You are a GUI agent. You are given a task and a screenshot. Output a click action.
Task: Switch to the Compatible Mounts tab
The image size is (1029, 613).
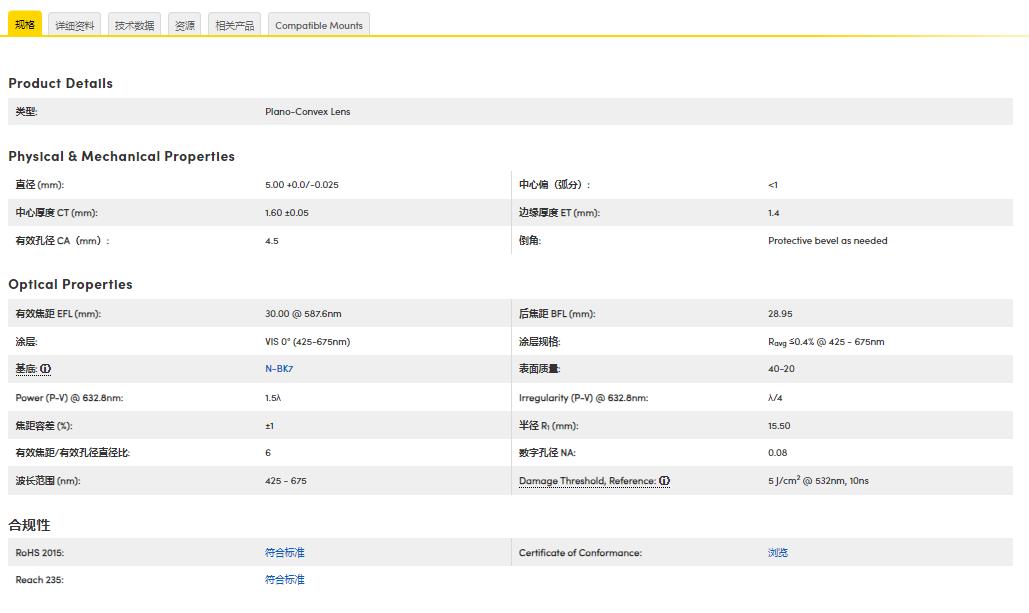319,25
